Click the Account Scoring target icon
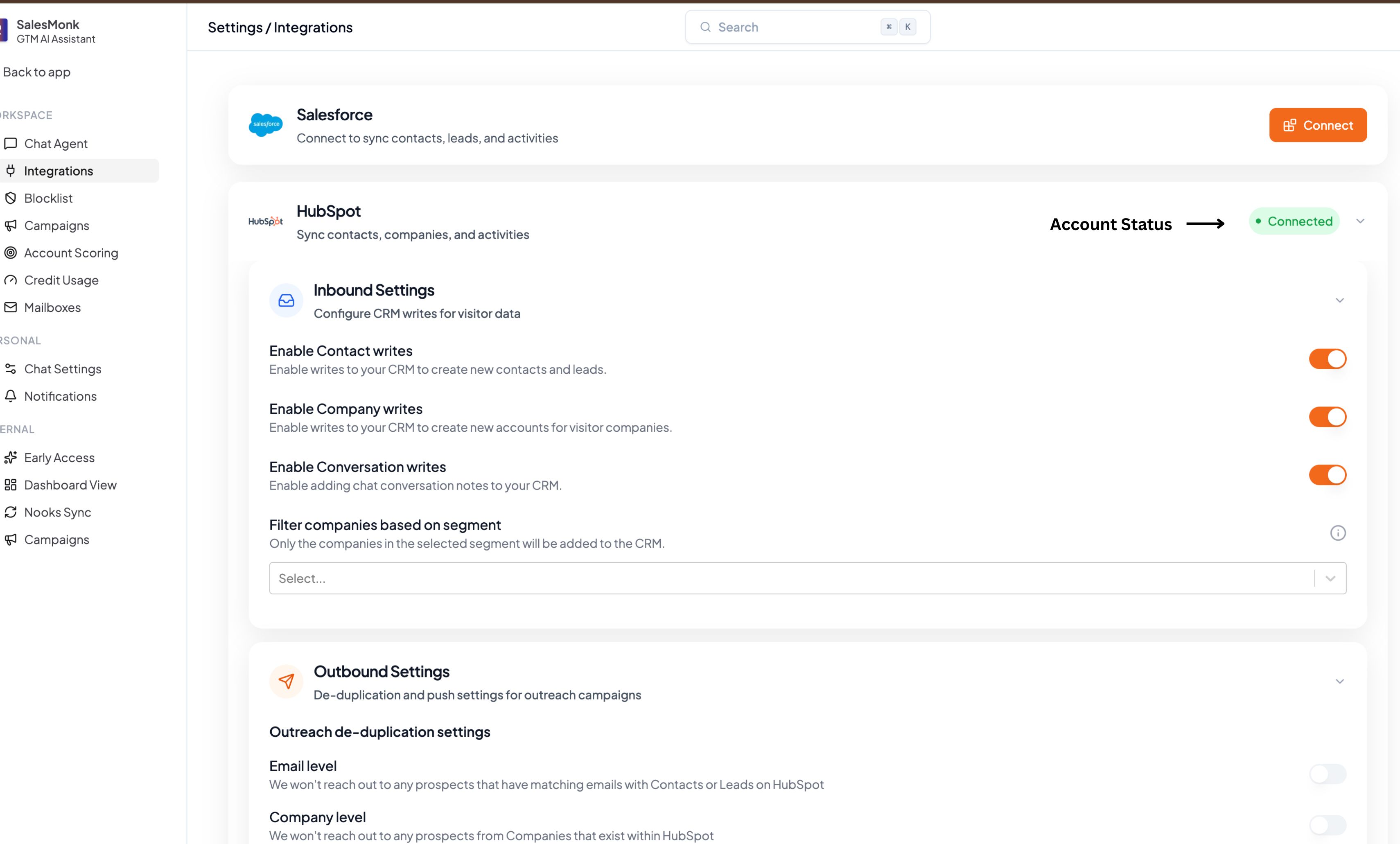The width and height of the screenshot is (1400, 844). (x=11, y=253)
